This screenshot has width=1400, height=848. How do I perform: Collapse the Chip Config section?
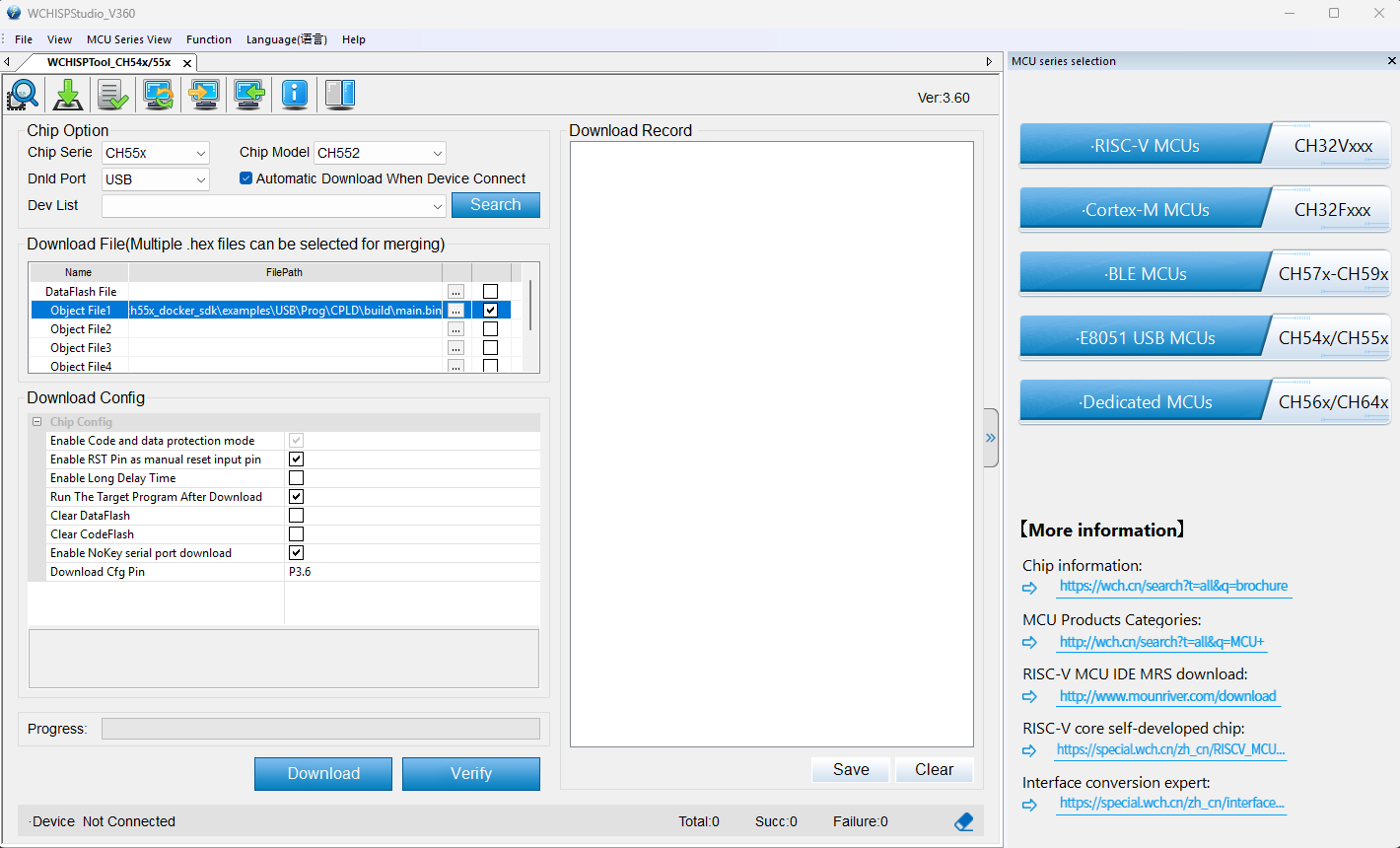point(37,422)
